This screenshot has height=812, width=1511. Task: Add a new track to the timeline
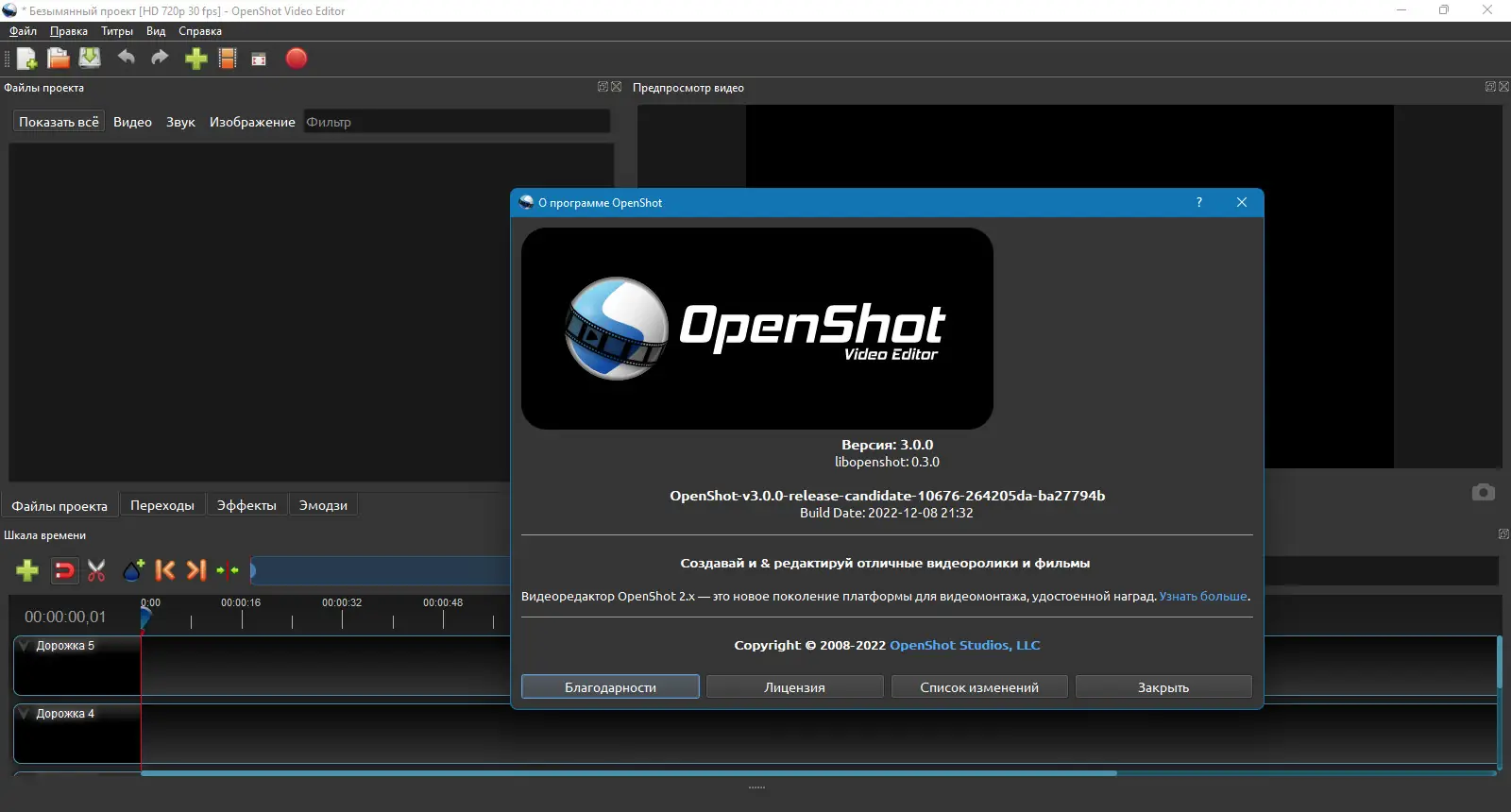pos(27,569)
